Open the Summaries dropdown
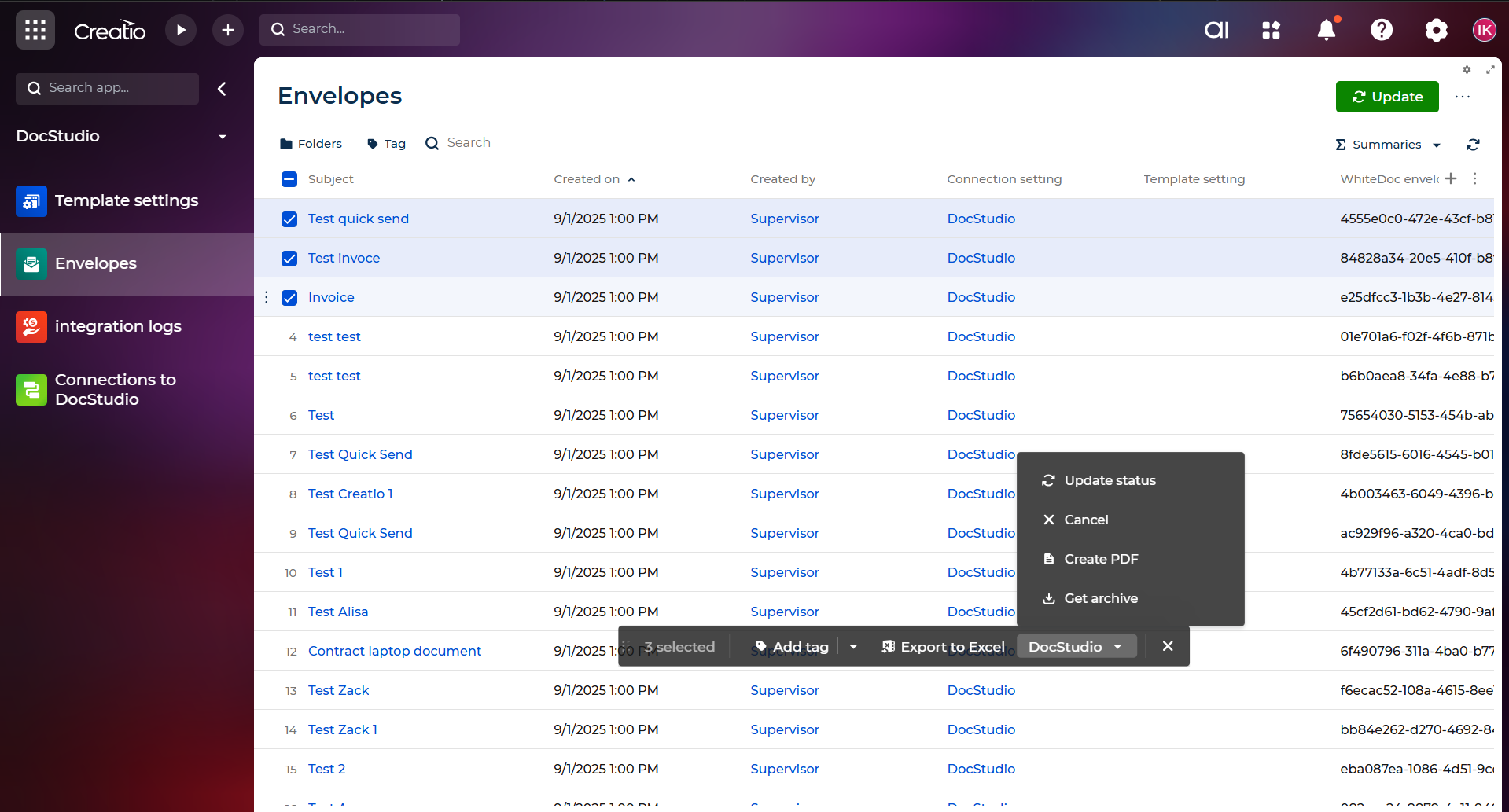This screenshot has width=1509, height=812. (1389, 145)
